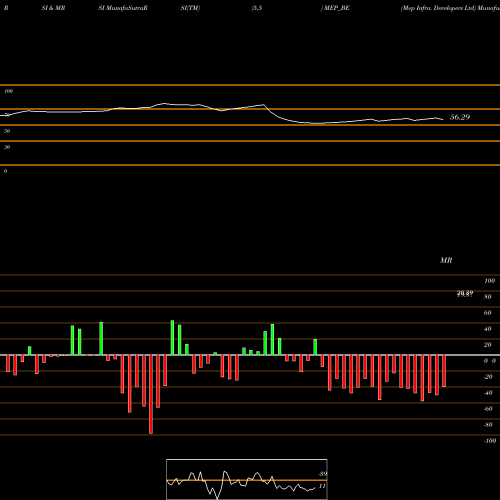Open the mini RSI thumbnail chart

247,479
